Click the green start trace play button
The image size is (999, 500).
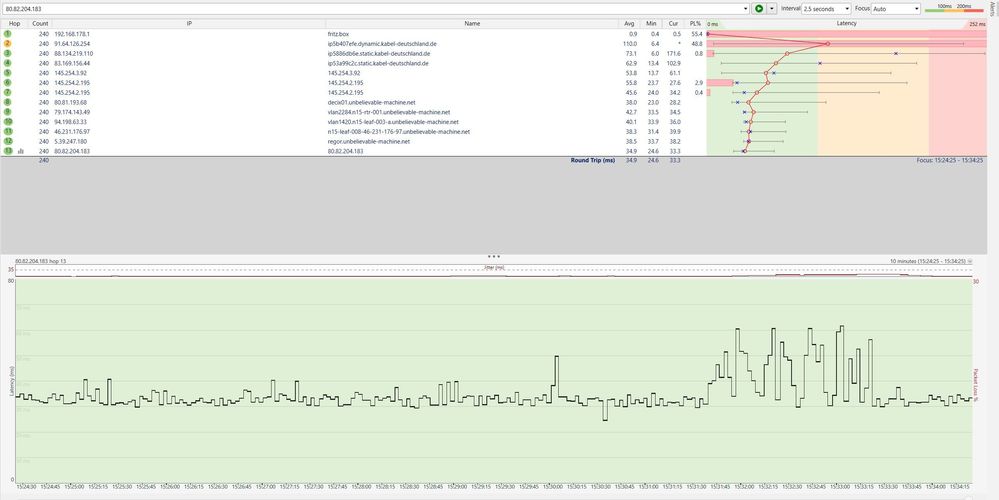758,8
